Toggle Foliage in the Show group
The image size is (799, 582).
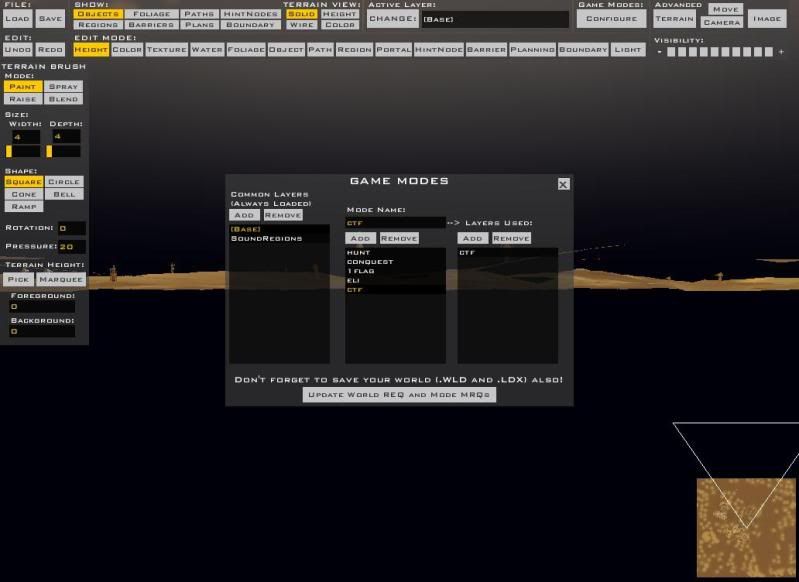click(151, 14)
